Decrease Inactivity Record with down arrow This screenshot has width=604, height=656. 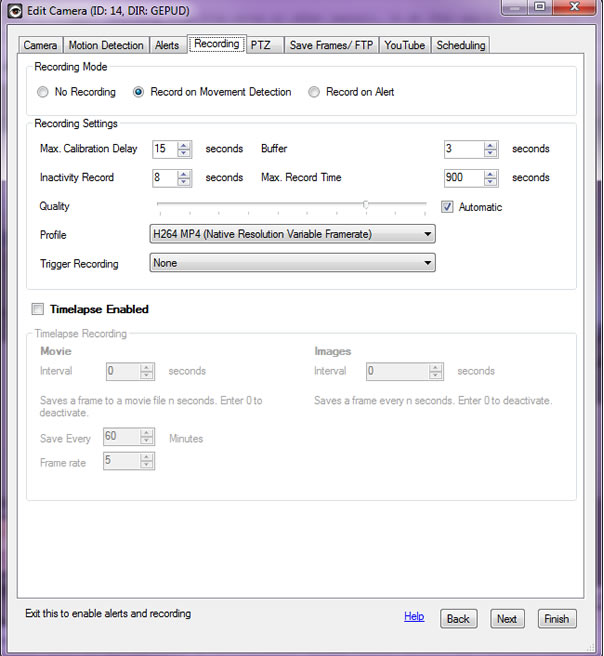(x=184, y=182)
